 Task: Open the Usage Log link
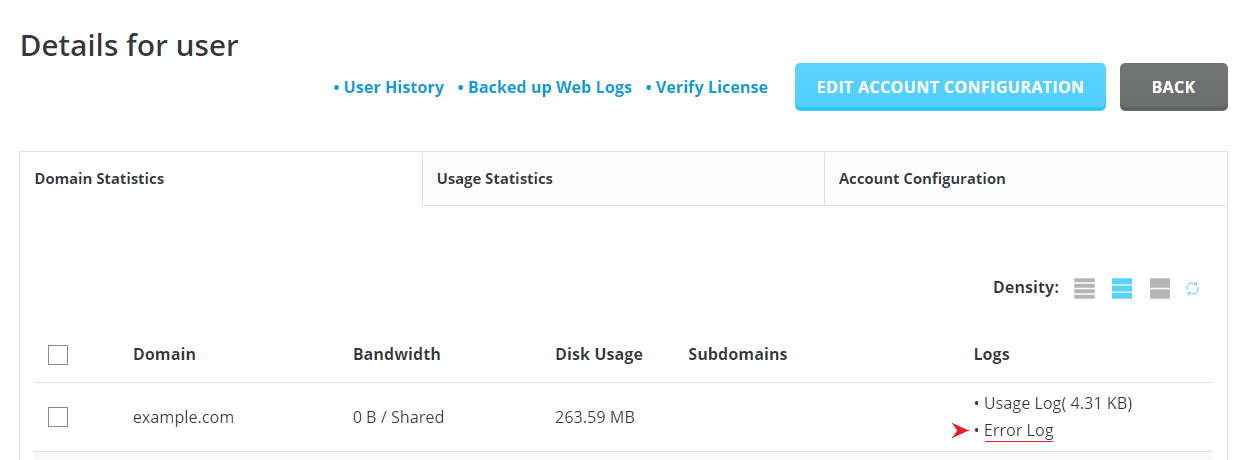pyautogui.click(x=1057, y=403)
